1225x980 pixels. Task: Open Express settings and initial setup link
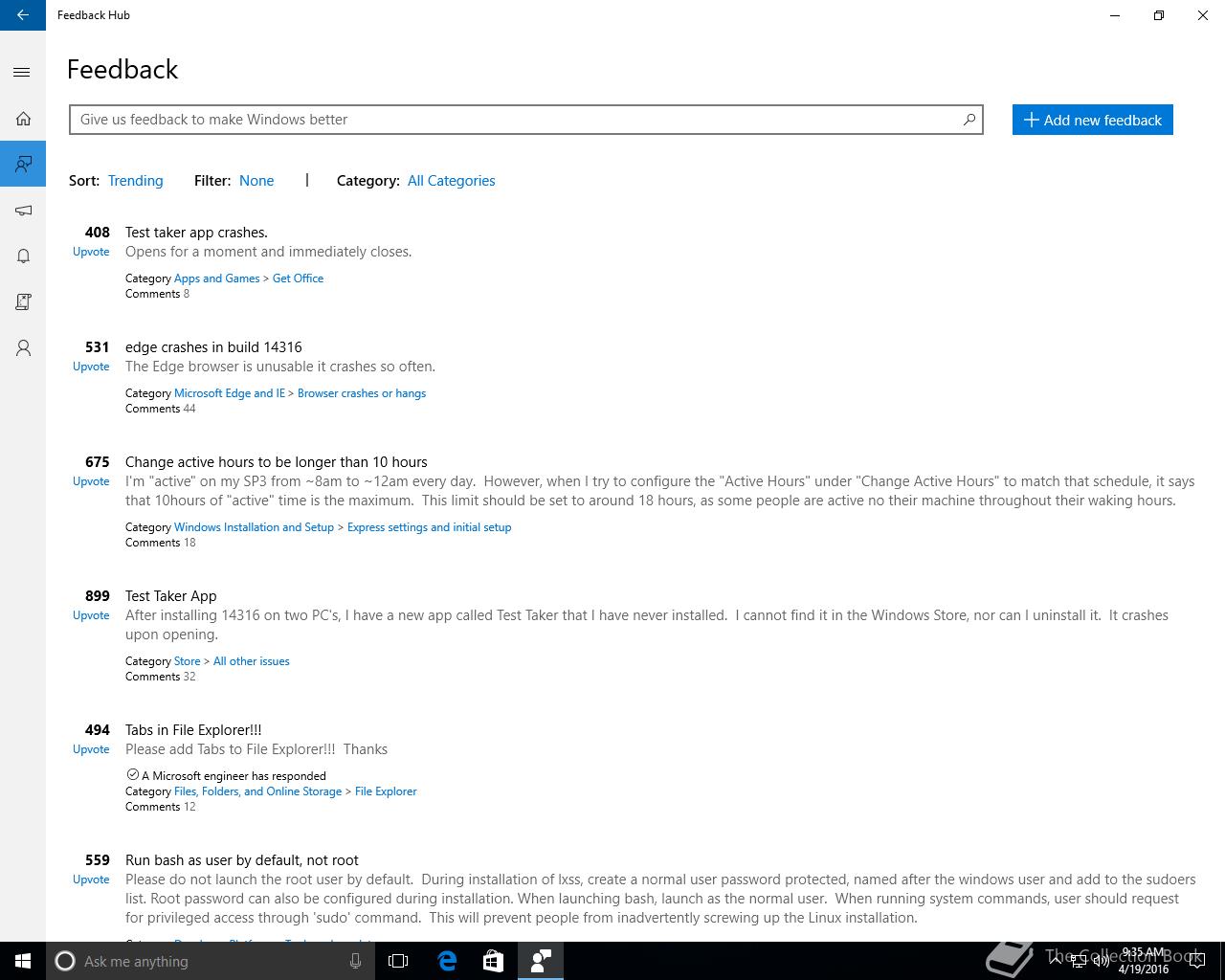pos(429,527)
